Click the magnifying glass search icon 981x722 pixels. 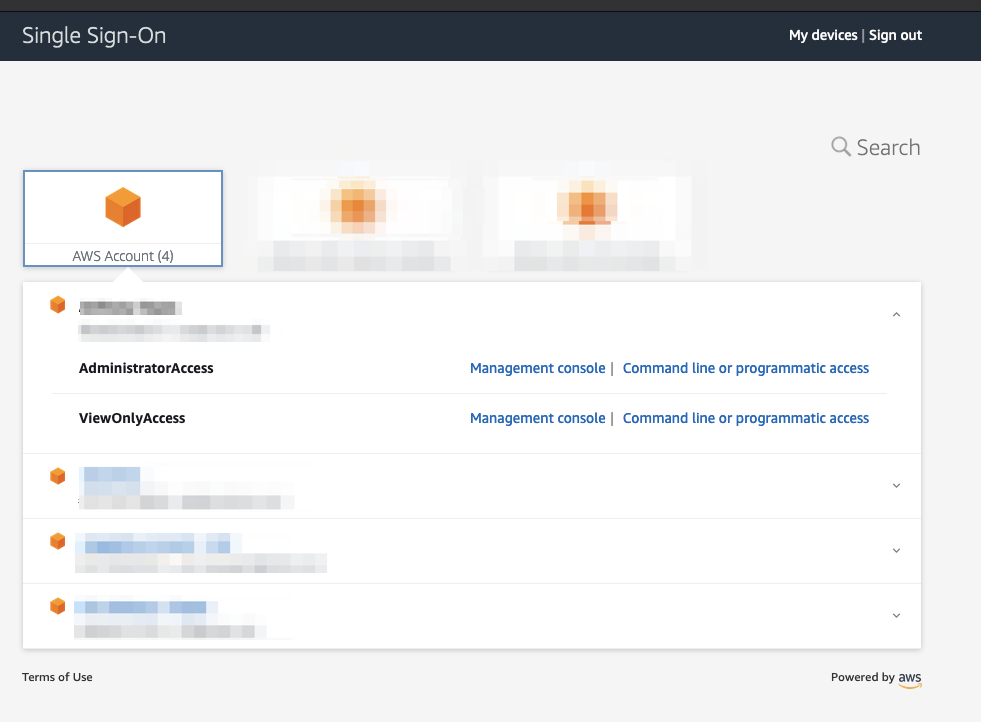point(841,147)
